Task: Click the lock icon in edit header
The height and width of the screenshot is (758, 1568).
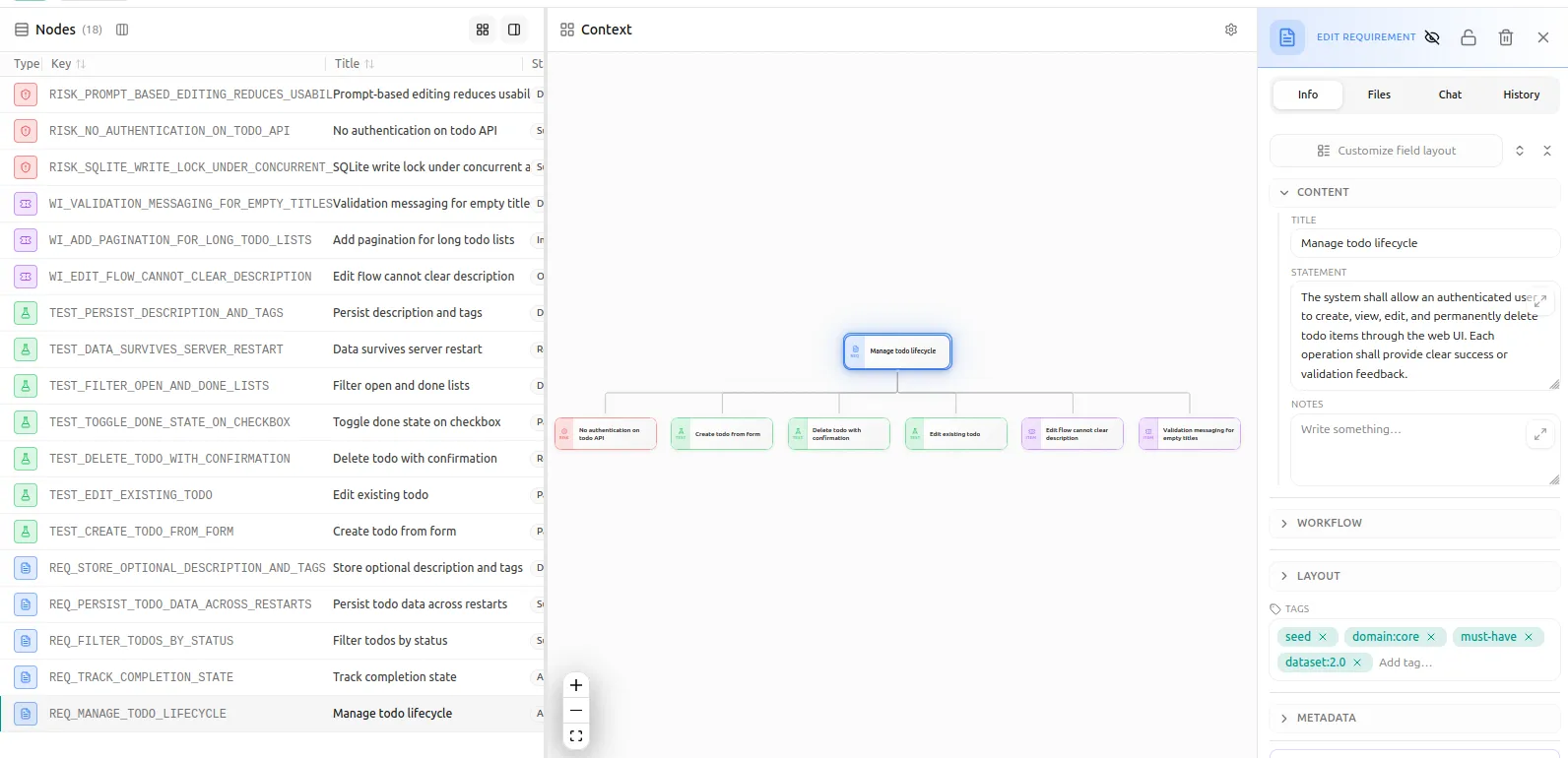Action: click(1469, 37)
